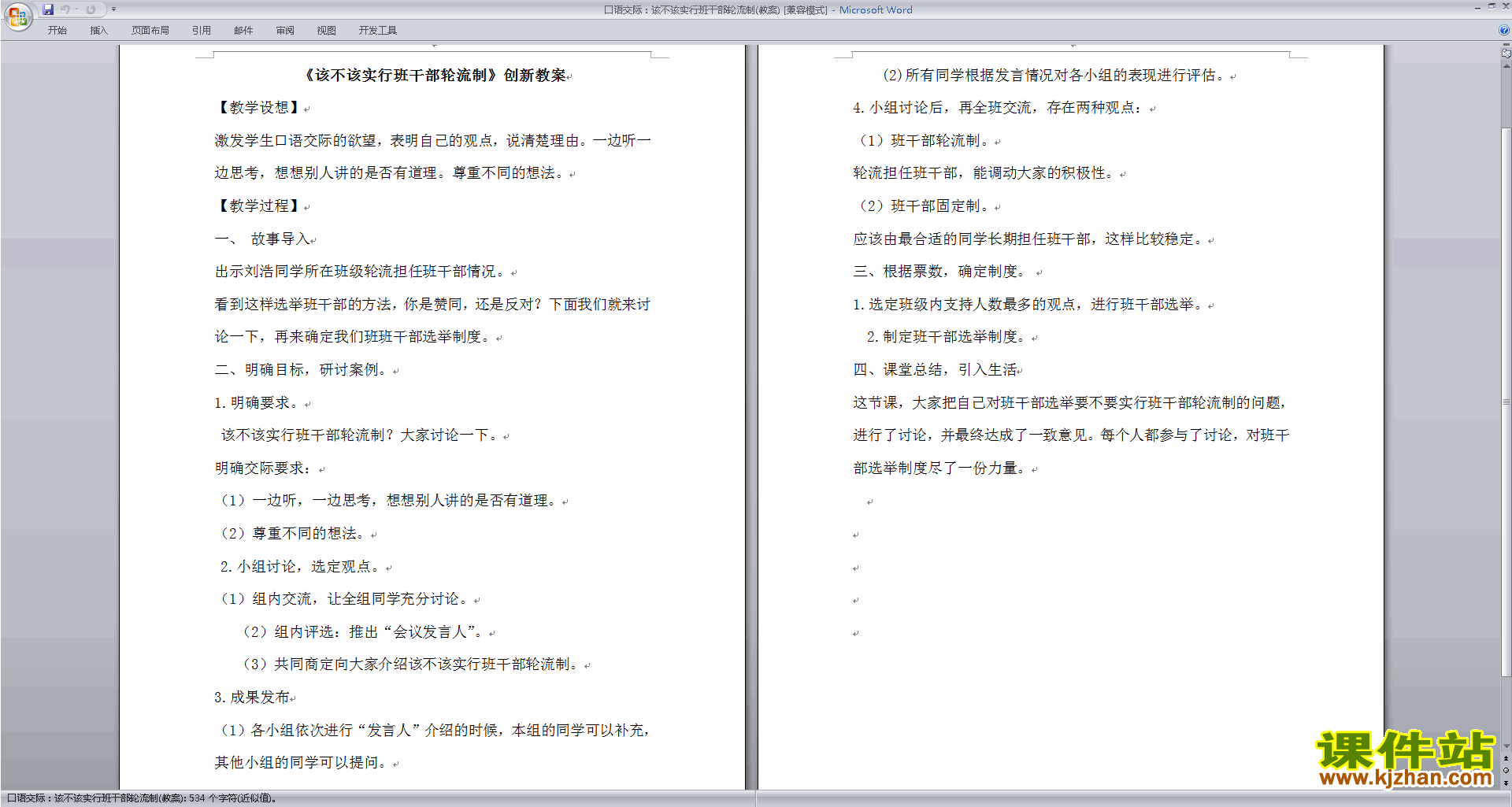The height and width of the screenshot is (807, 1512).
Task: Click the line 2.小组讨论，选定观点。
Action: point(302,567)
